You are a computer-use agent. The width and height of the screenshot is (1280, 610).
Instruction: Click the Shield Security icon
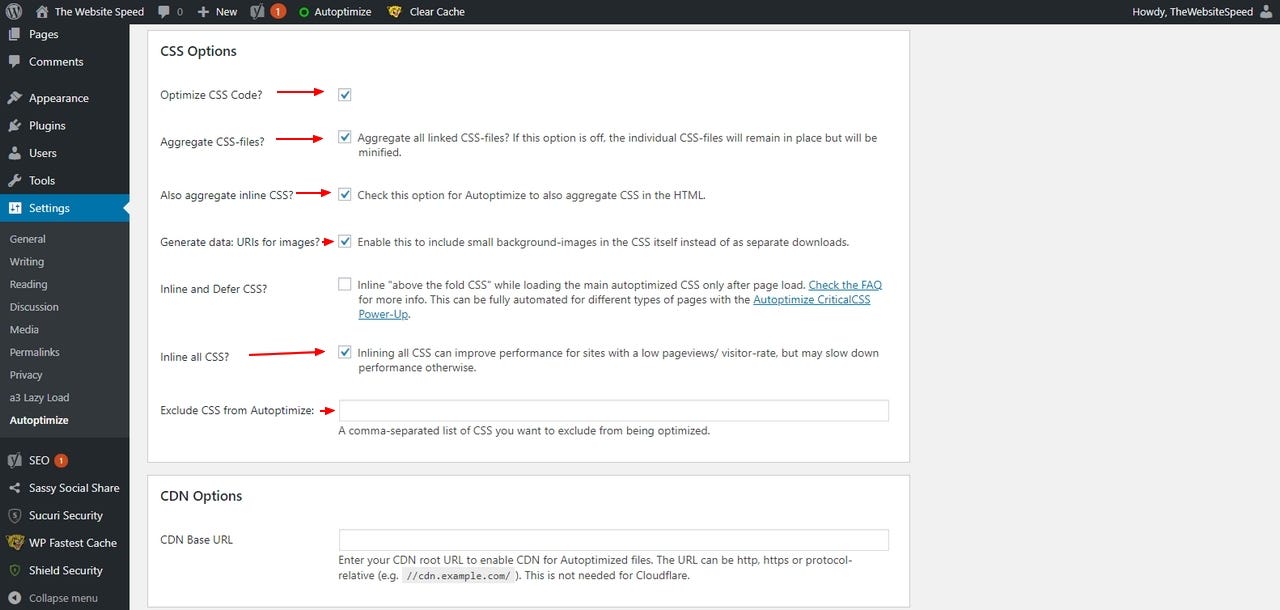14,571
